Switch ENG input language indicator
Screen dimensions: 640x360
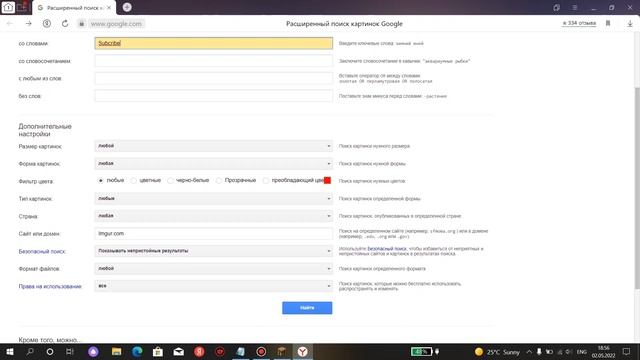(x=582, y=351)
